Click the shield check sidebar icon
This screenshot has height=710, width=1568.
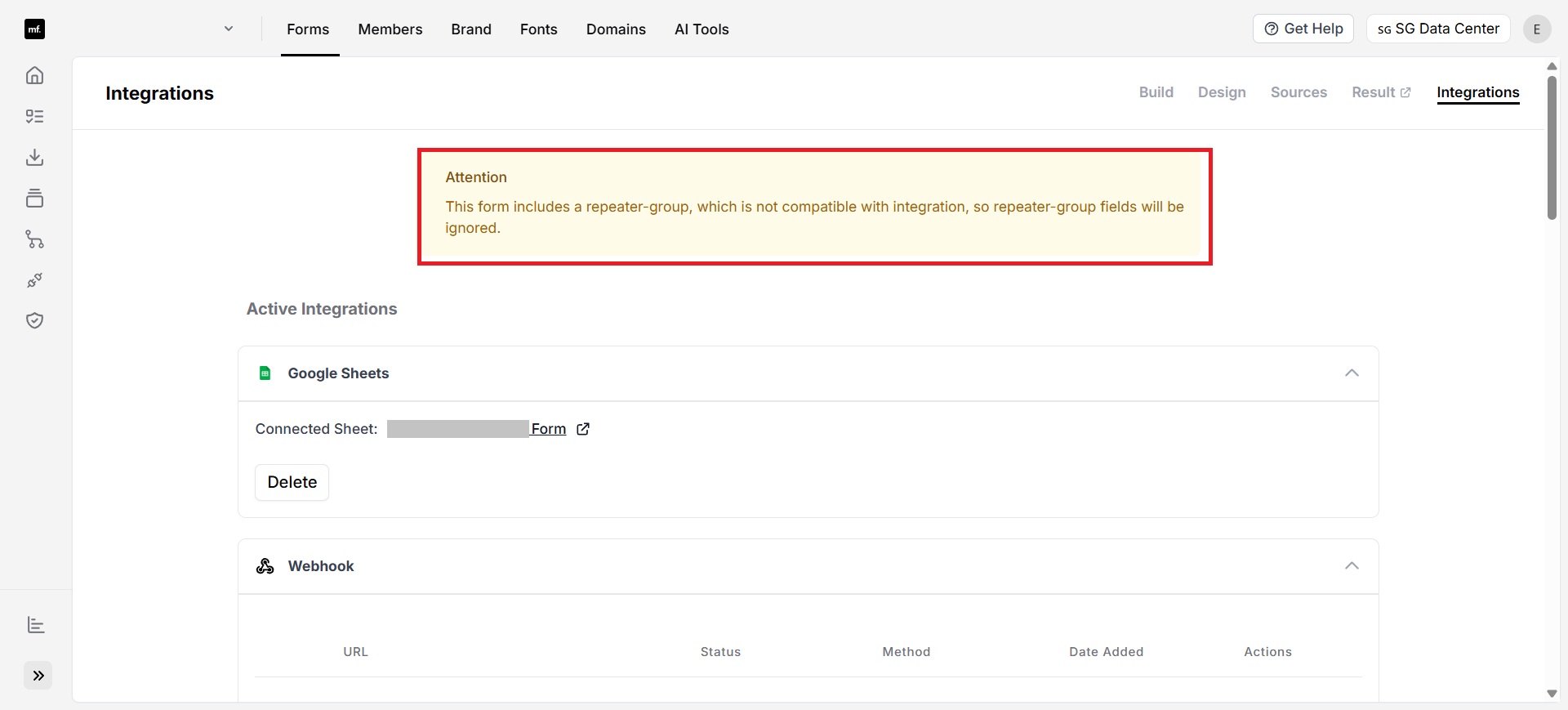coord(34,320)
